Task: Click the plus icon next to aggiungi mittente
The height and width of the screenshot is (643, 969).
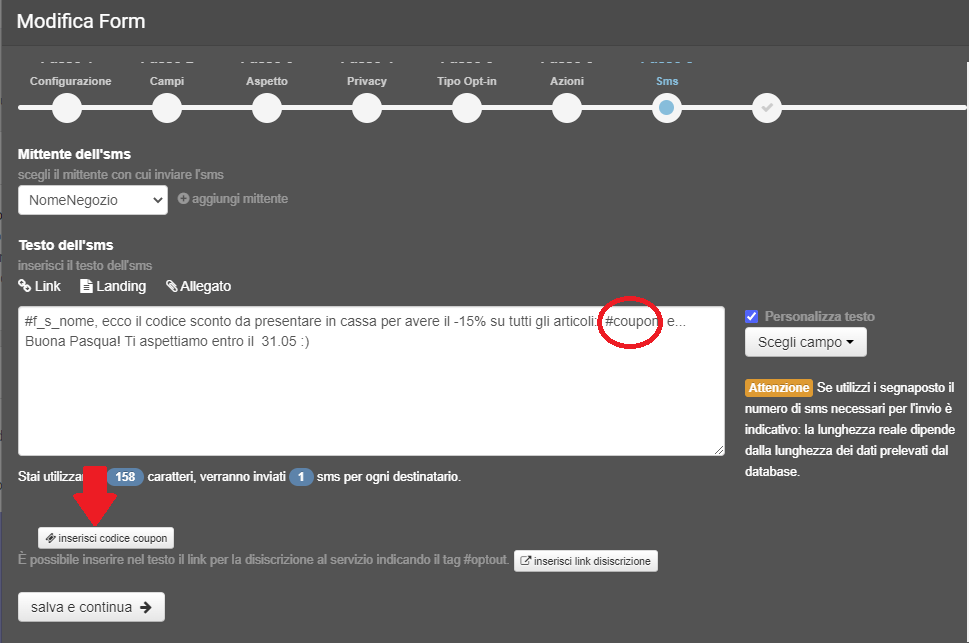Action: pos(182,198)
